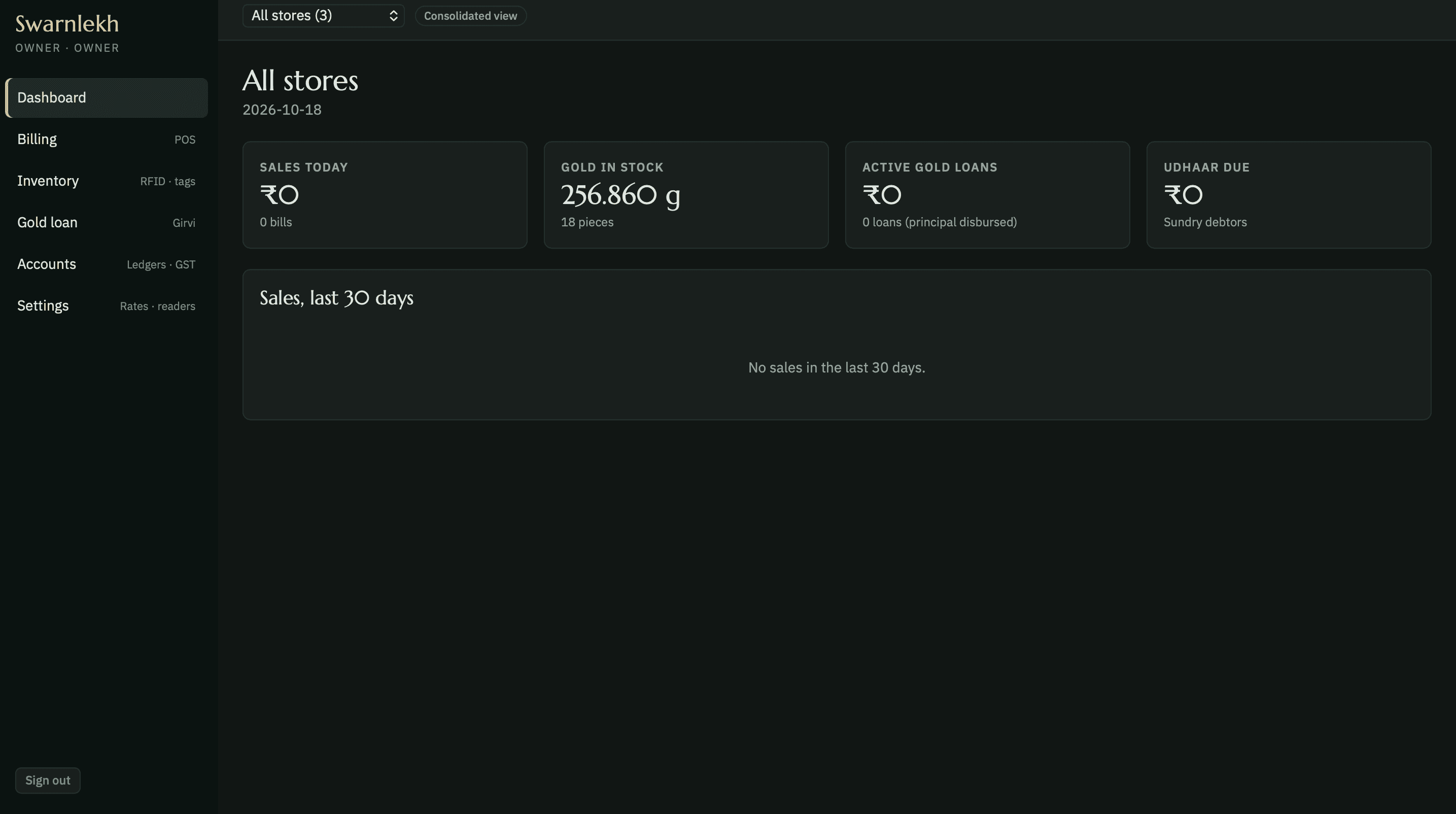This screenshot has width=1456, height=814.
Task: Click '0 loans (principal disbursed)' text
Action: tap(940, 222)
